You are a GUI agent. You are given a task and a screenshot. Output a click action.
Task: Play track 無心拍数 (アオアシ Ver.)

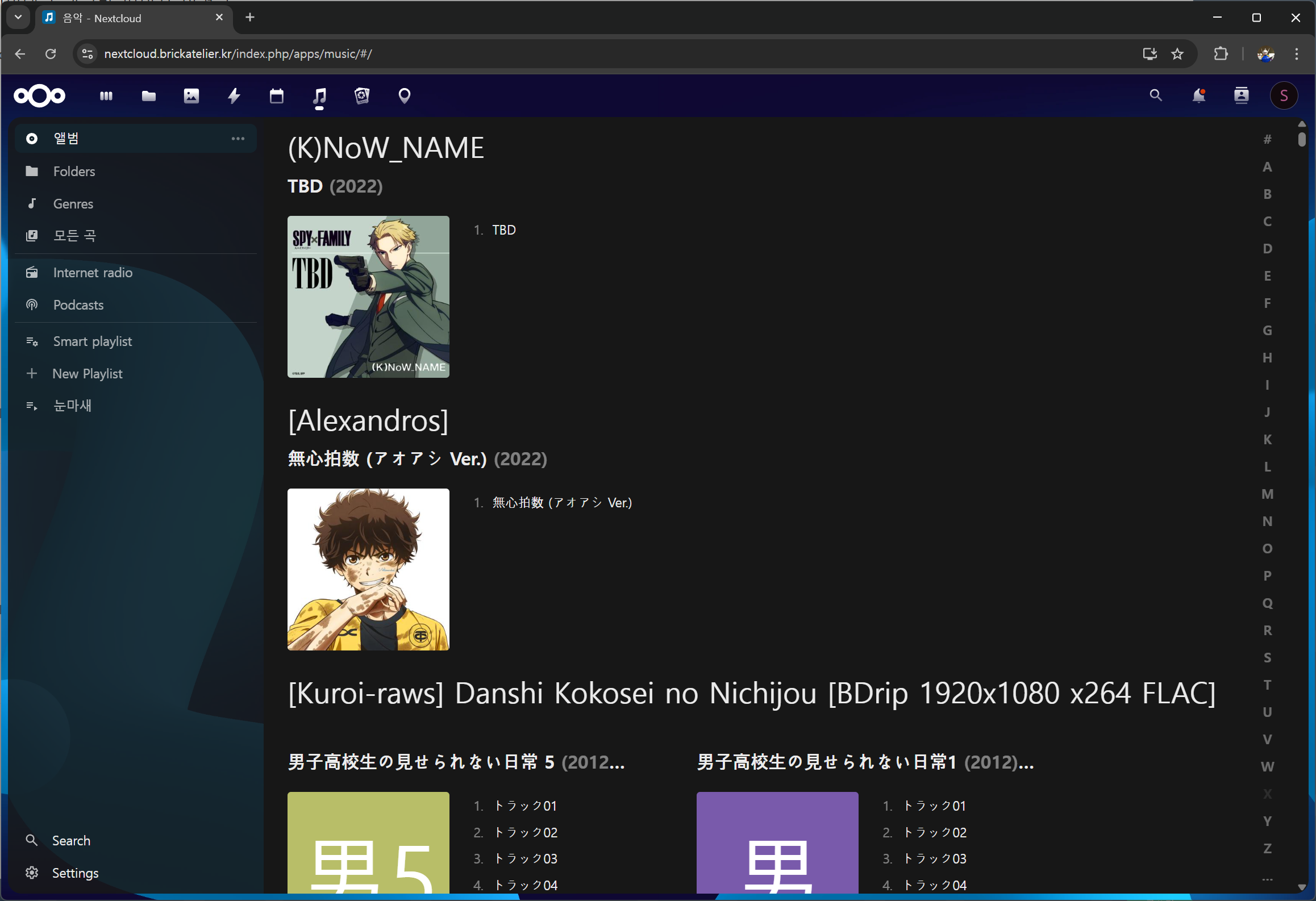(562, 503)
